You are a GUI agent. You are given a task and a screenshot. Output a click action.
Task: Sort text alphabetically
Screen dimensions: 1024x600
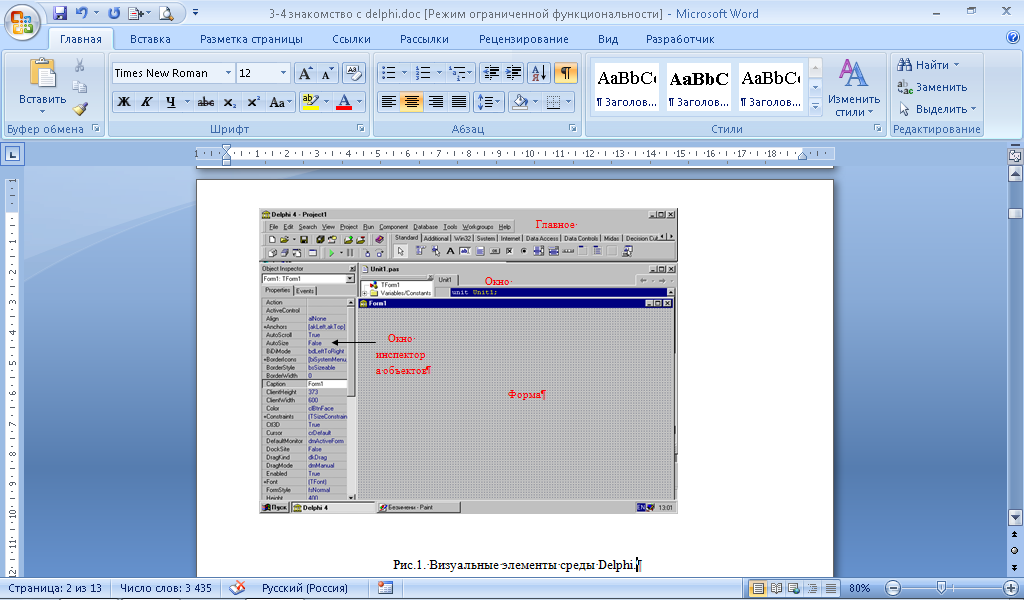[539, 73]
